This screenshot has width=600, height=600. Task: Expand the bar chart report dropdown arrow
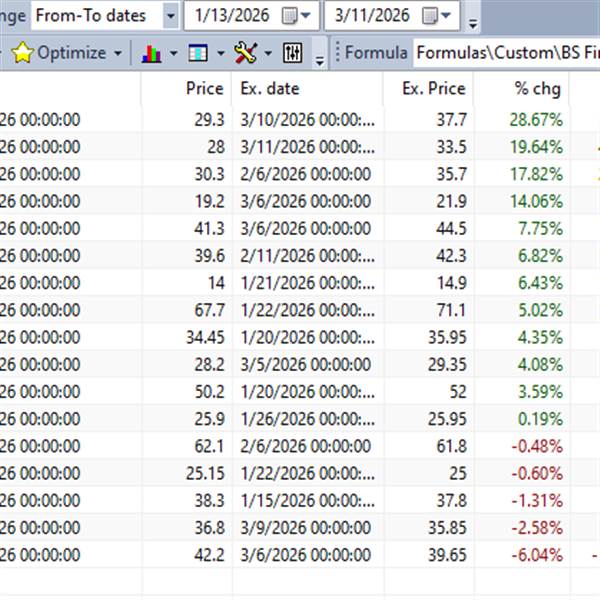tap(174, 53)
